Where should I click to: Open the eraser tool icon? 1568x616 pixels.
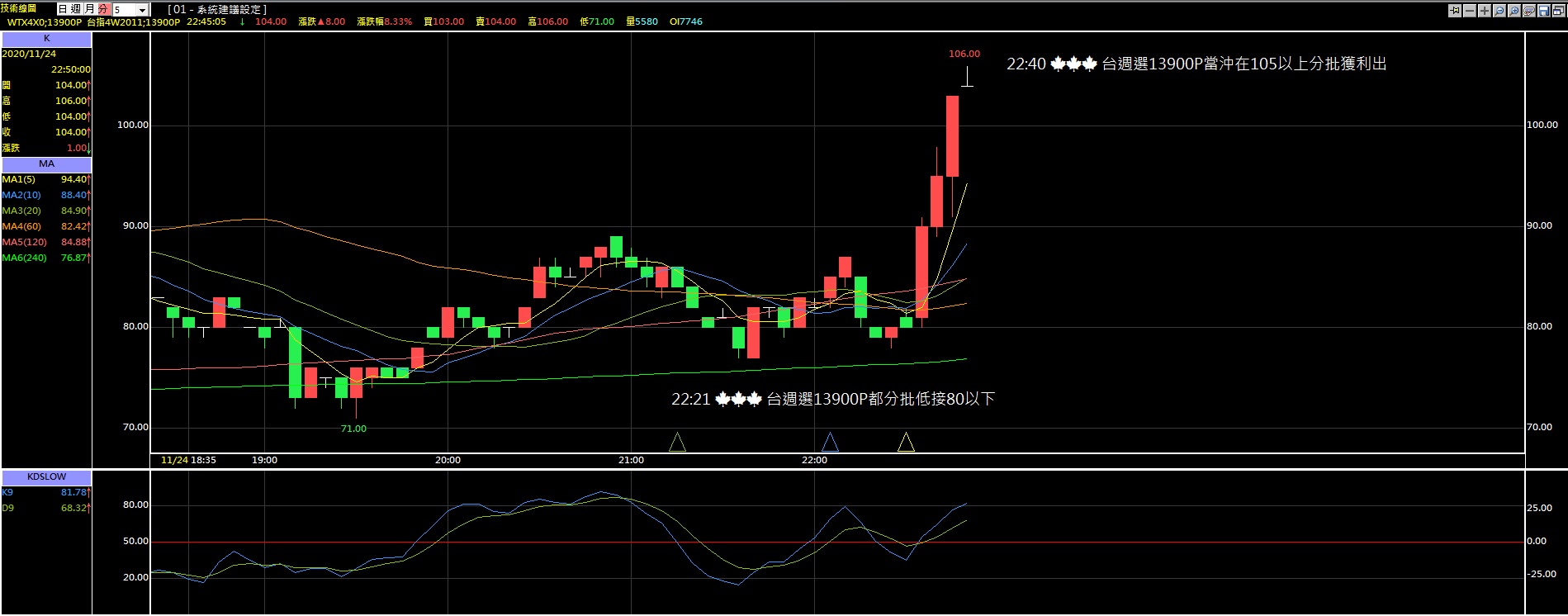[x=1529, y=11]
